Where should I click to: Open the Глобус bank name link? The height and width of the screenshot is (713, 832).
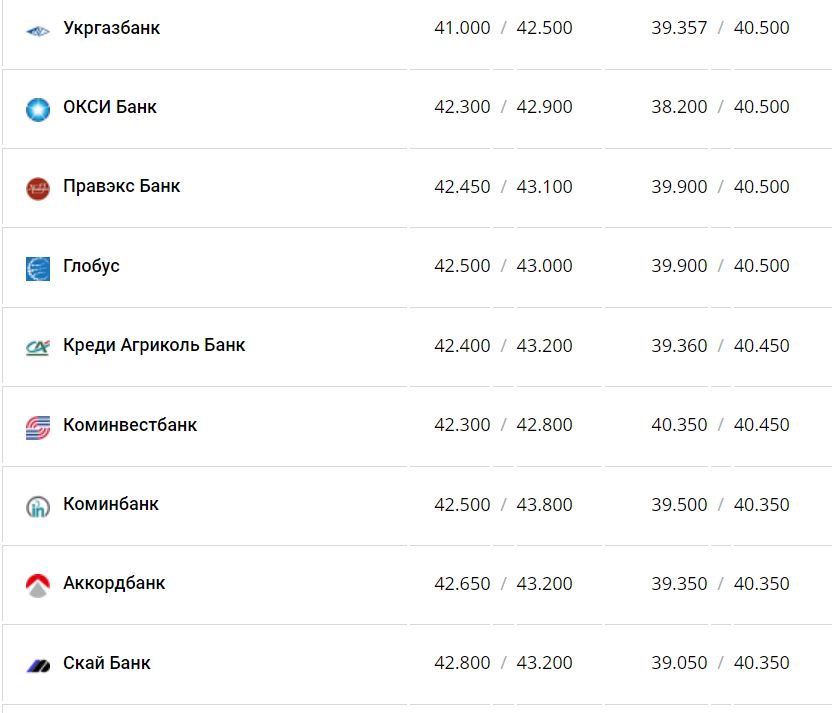click(x=91, y=266)
